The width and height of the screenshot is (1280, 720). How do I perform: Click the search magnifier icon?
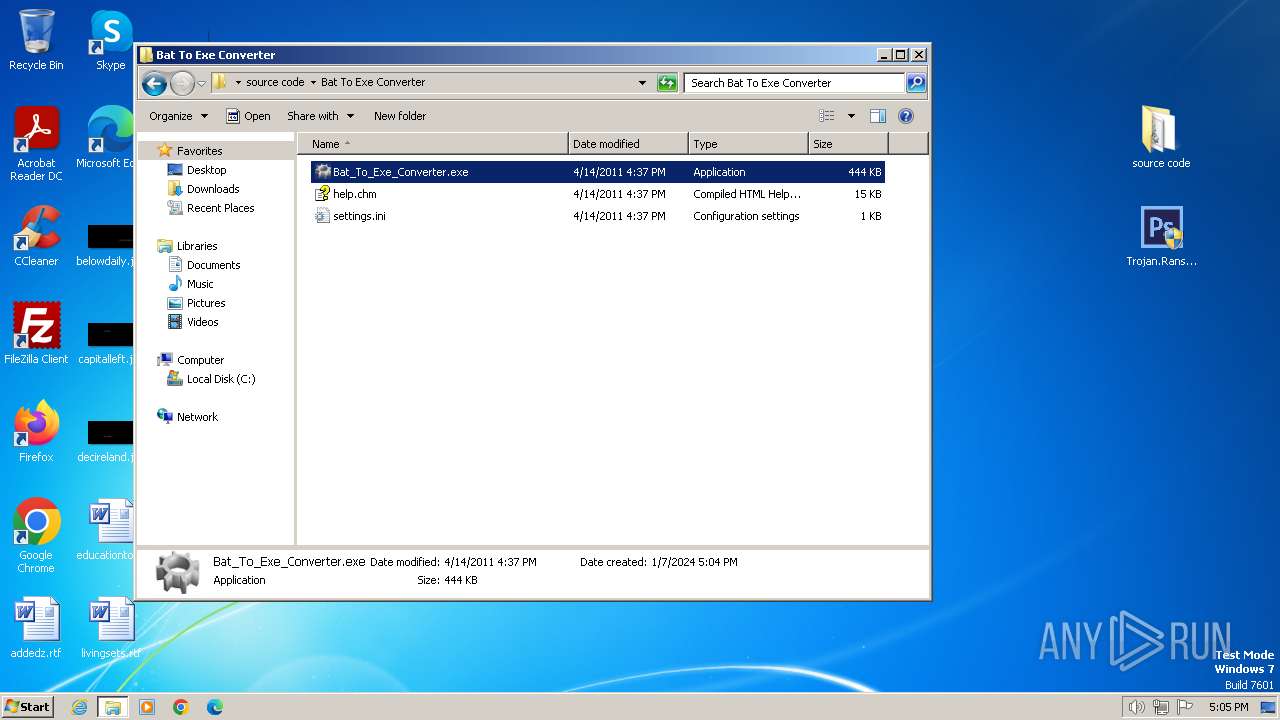(x=916, y=83)
